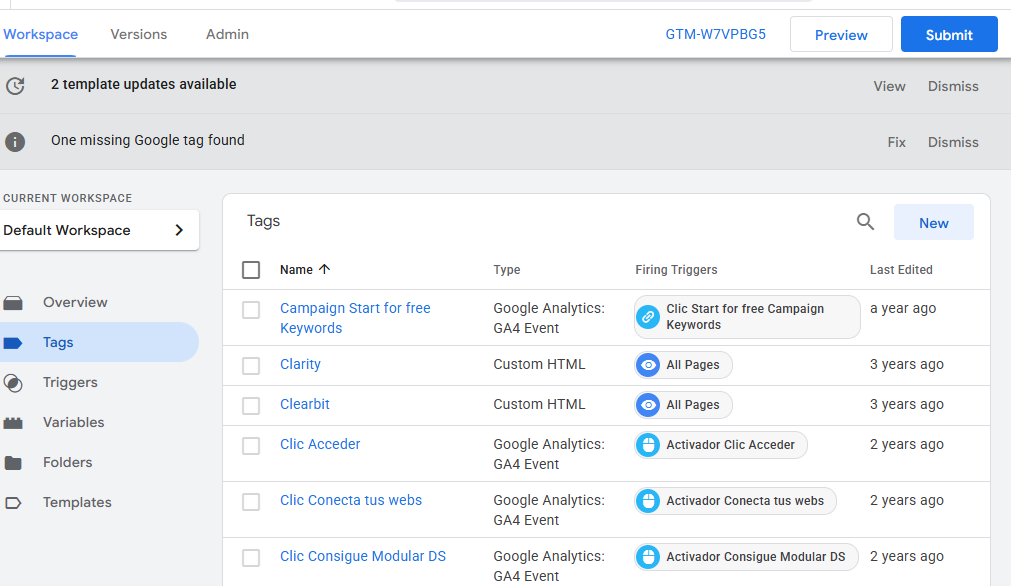The width and height of the screenshot is (1011, 586).
Task: Click the Triggers icon in the sidebar
Action: click(x=14, y=383)
